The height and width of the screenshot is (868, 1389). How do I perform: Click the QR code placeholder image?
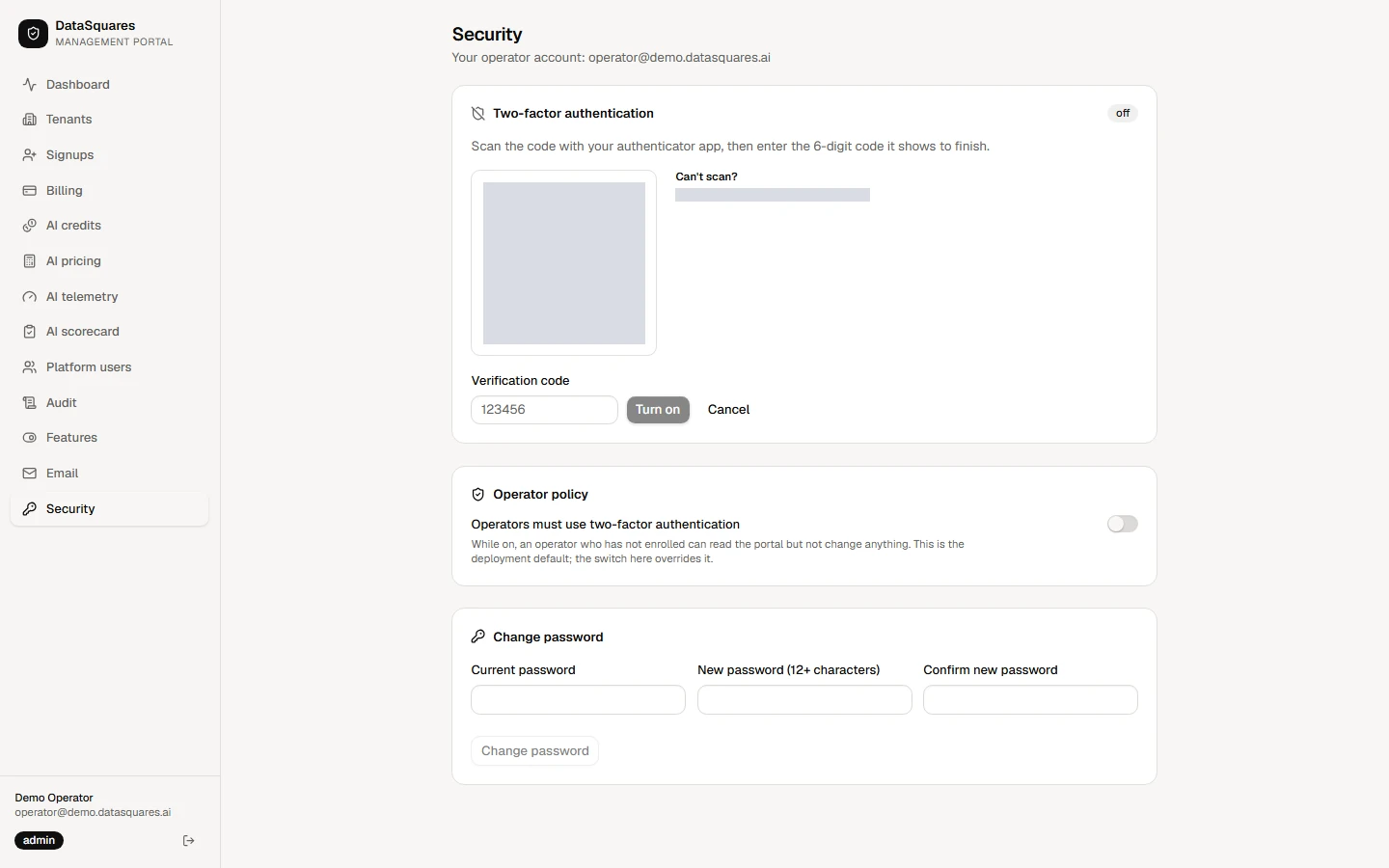564,263
